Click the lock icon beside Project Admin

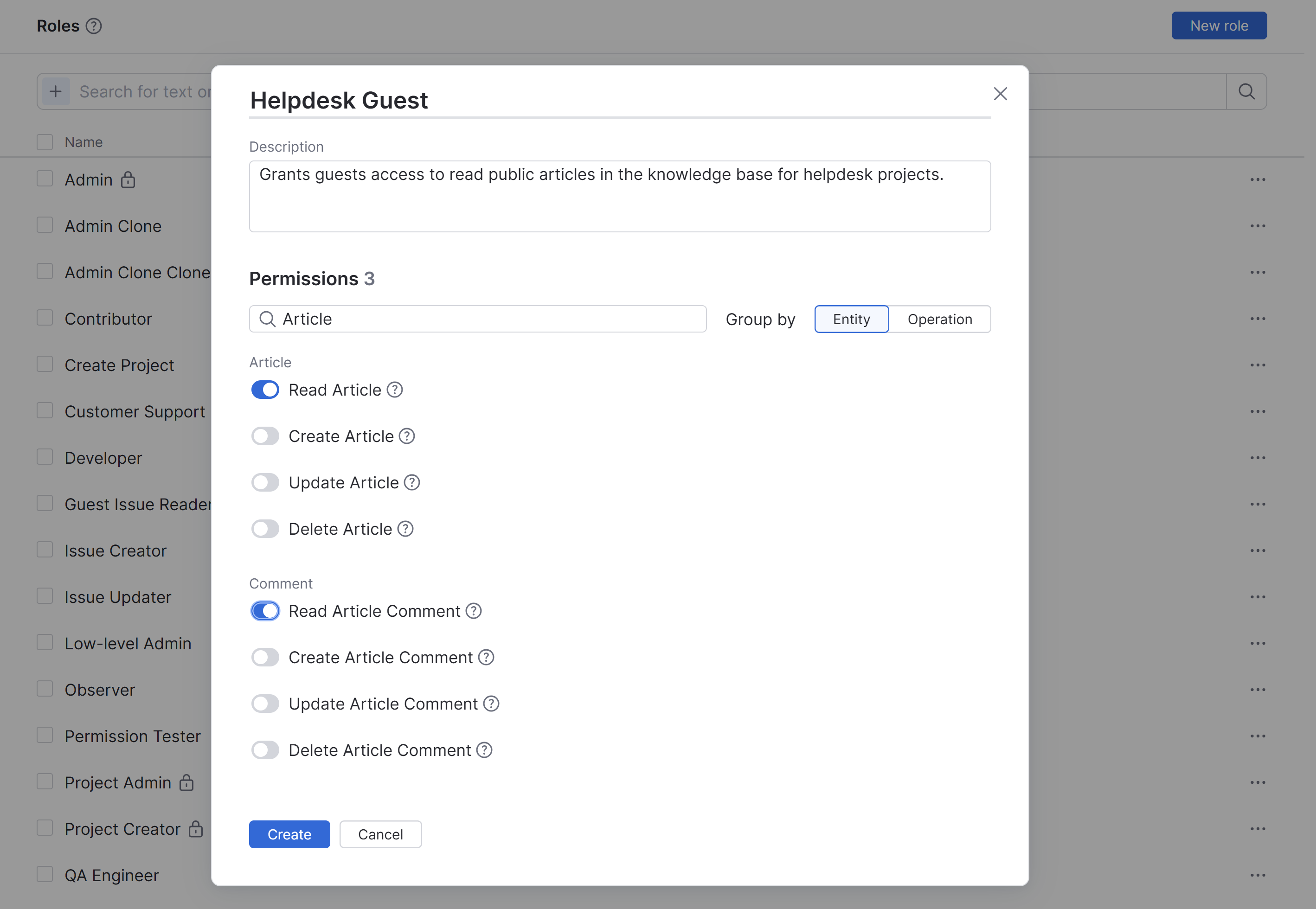[x=186, y=782]
